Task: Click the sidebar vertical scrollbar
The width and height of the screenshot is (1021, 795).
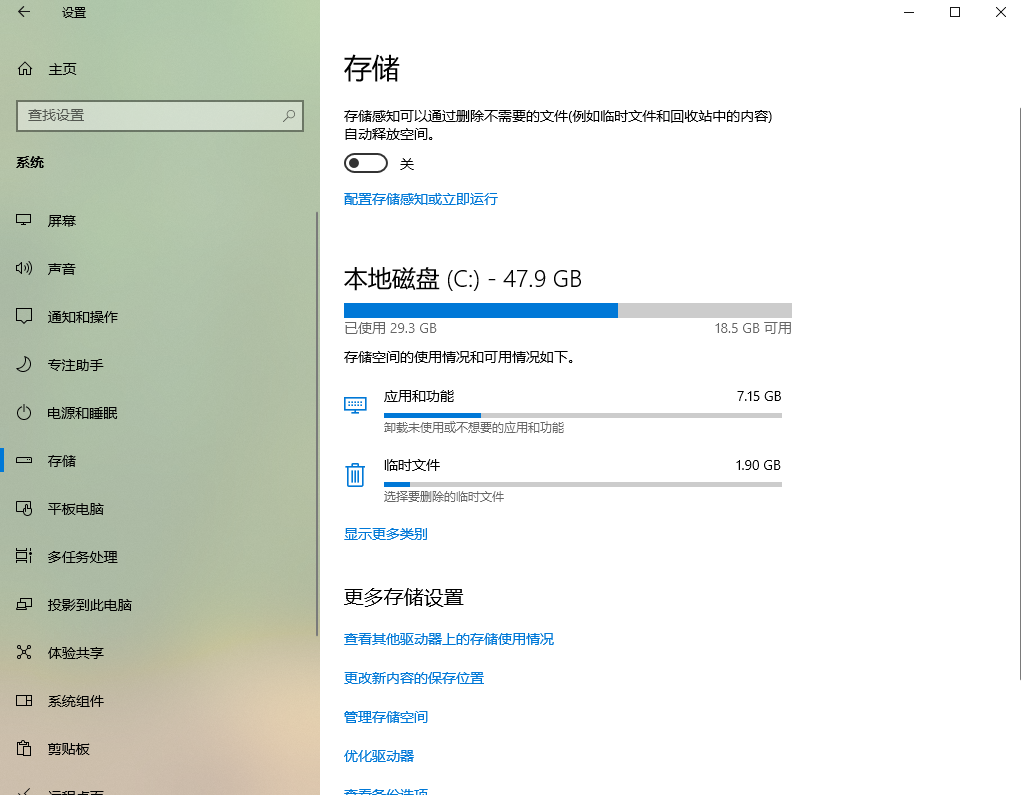Action: pyautogui.click(x=317, y=423)
